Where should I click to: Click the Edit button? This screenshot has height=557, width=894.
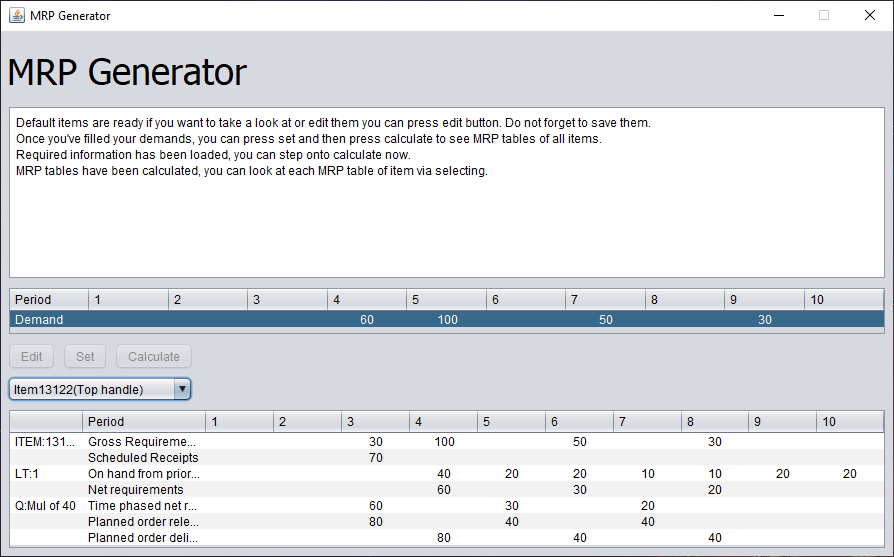click(31, 356)
